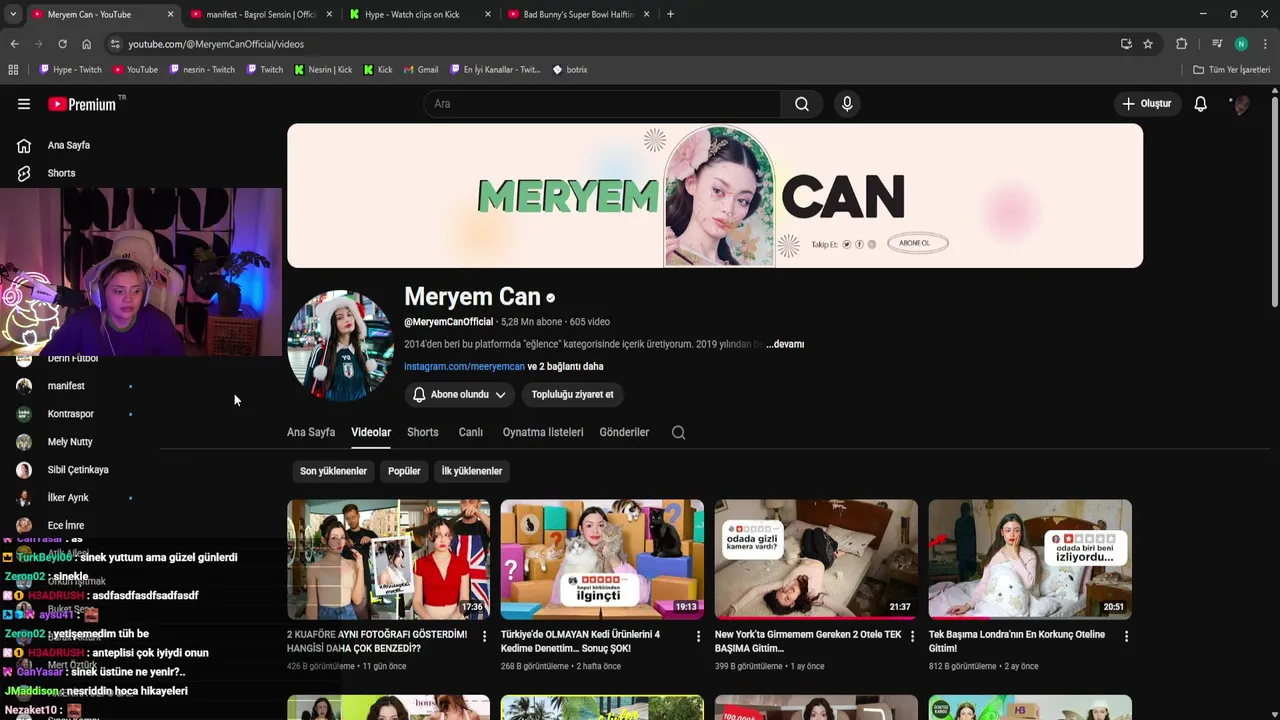The width and height of the screenshot is (1280, 720).
Task: Open Hype - Twitch bookmark
Action: 70,70
